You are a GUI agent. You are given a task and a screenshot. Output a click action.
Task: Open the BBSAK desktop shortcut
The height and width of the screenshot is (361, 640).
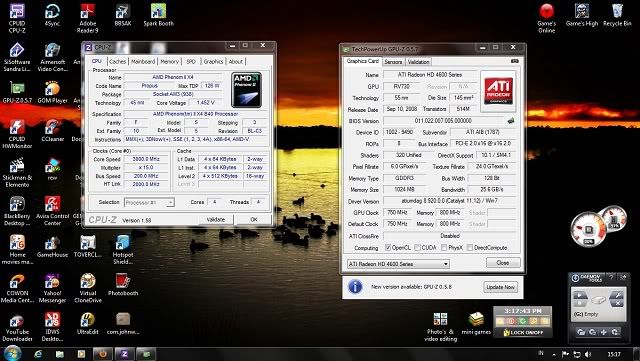tap(123, 16)
